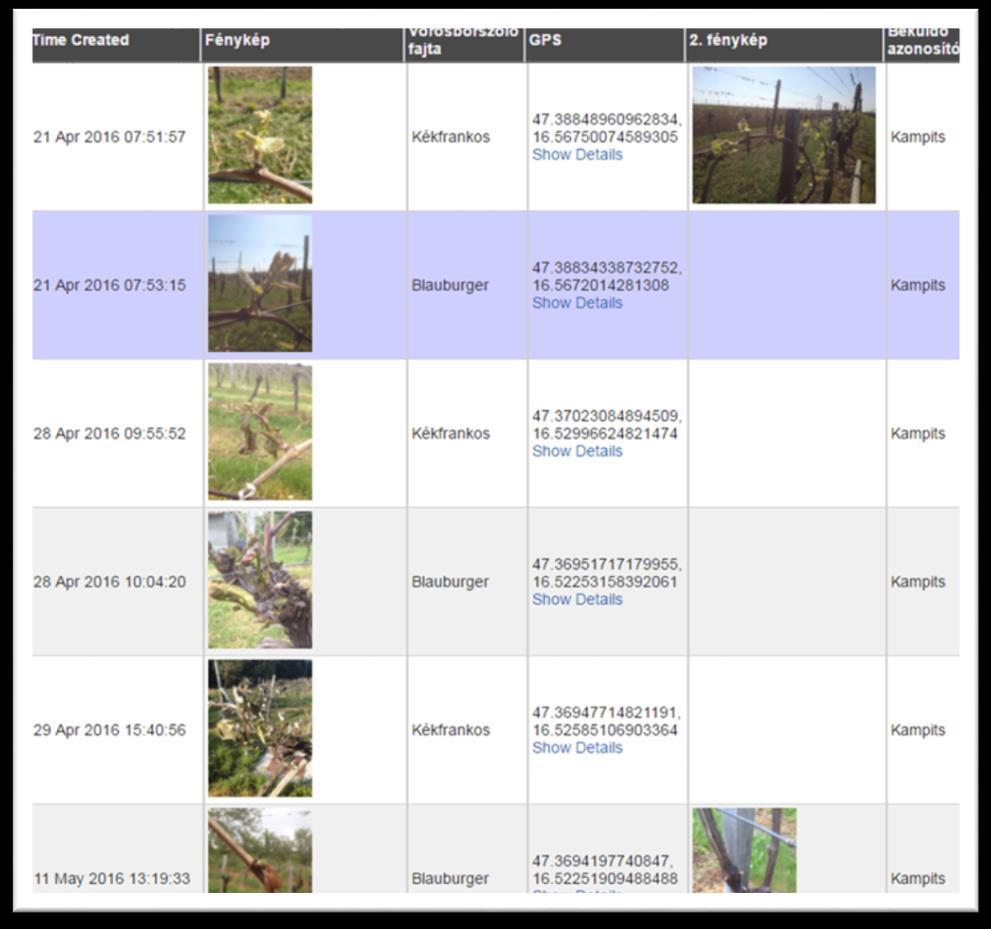
Task: Open Show Details for 21 Apr 07:53:15 row
Action: (x=577, y=303)
